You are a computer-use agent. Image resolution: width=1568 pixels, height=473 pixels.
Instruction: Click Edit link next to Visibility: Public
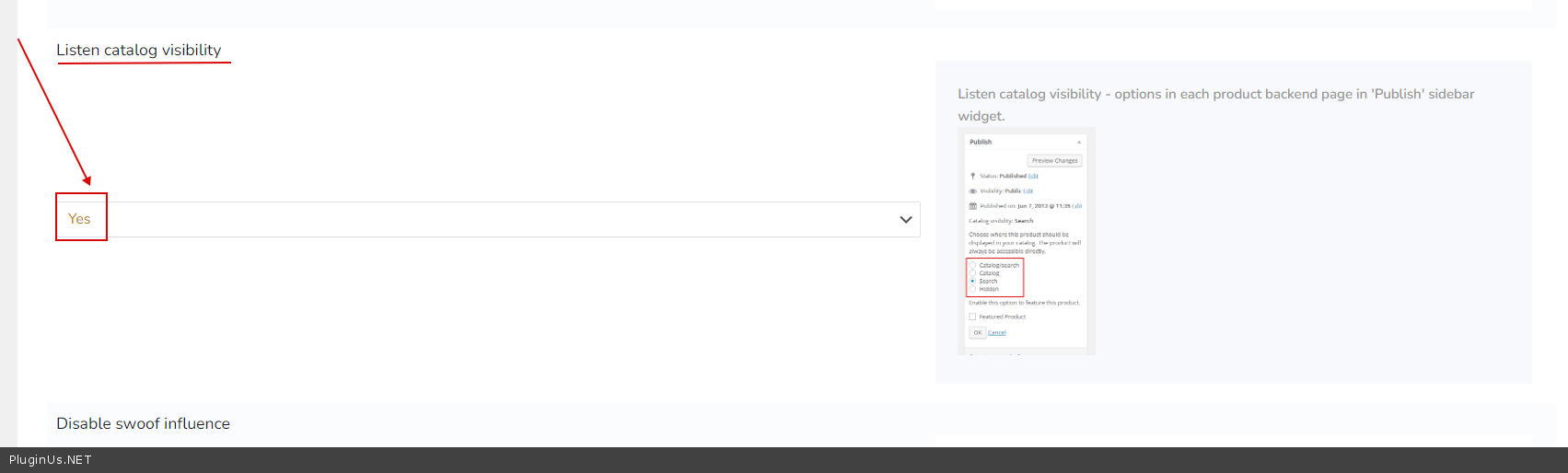1028,191
